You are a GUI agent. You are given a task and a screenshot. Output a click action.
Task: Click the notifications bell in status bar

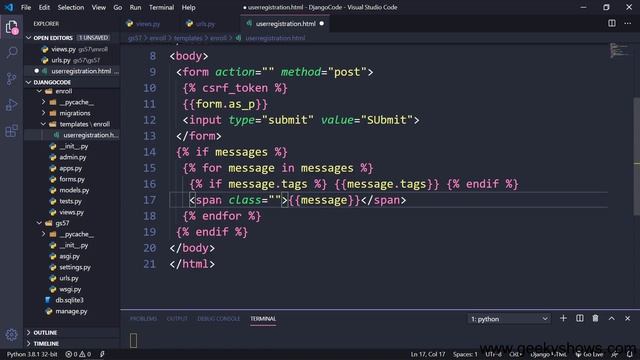629,354
